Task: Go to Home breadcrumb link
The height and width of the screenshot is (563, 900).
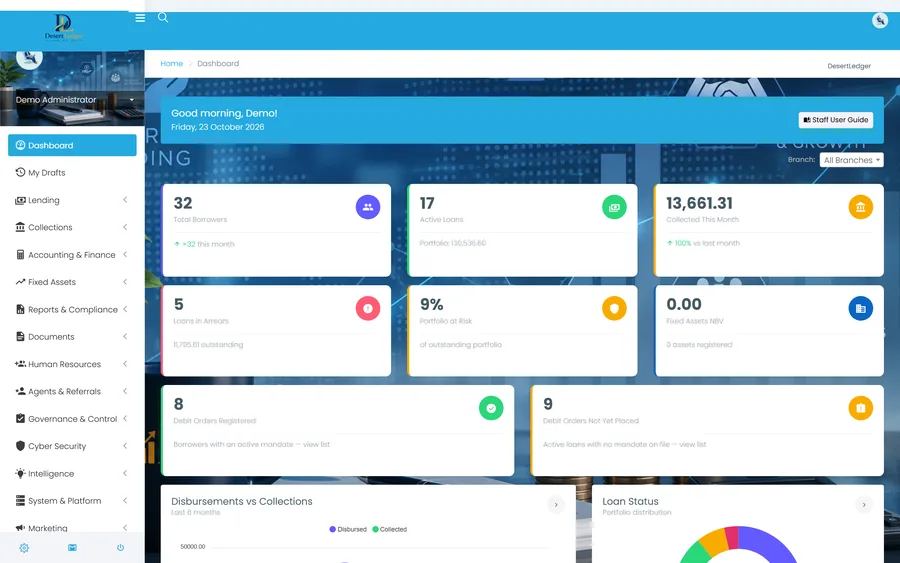Action: (x=172, y=64)
